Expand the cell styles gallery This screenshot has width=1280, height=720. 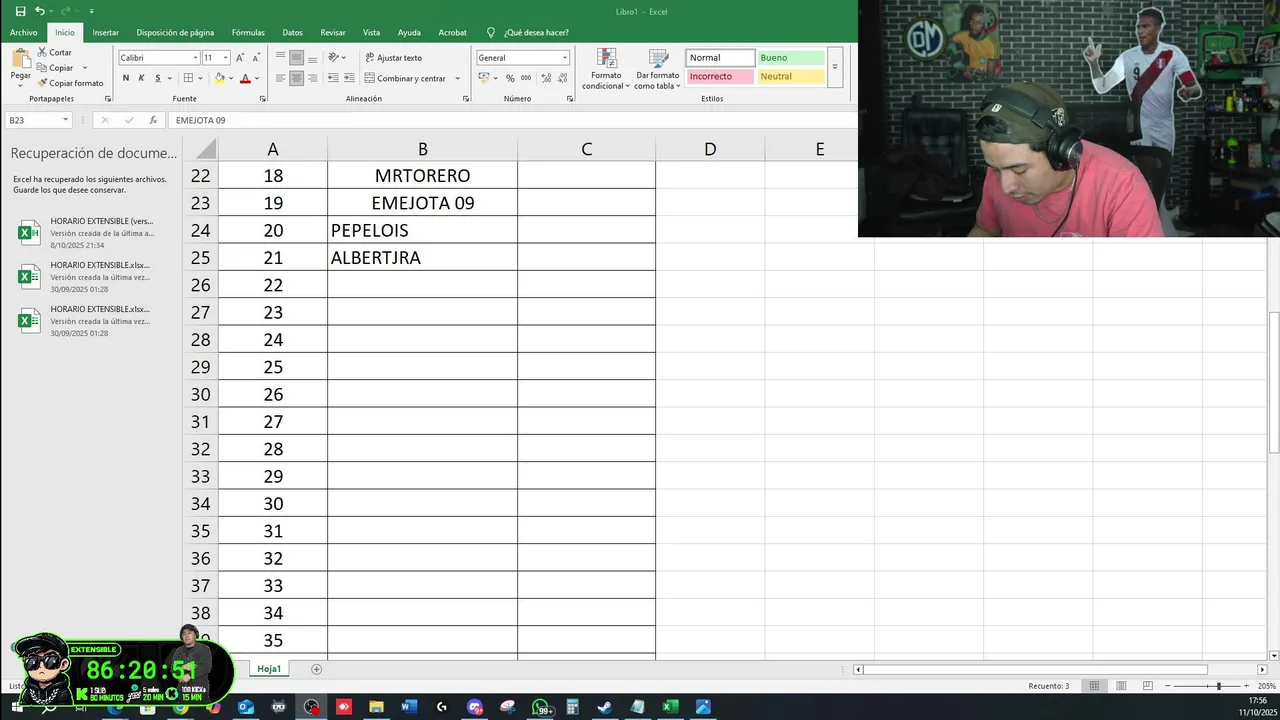835,67
